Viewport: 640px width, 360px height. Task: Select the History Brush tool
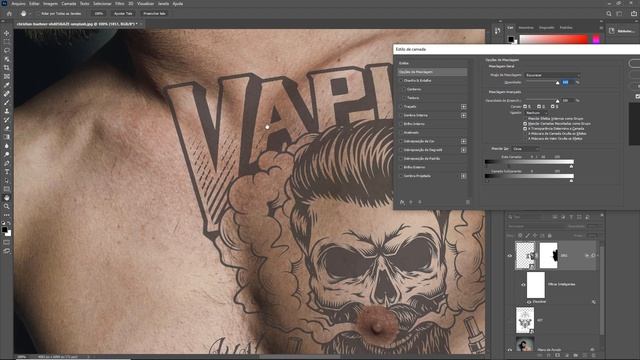coord(7,120)
